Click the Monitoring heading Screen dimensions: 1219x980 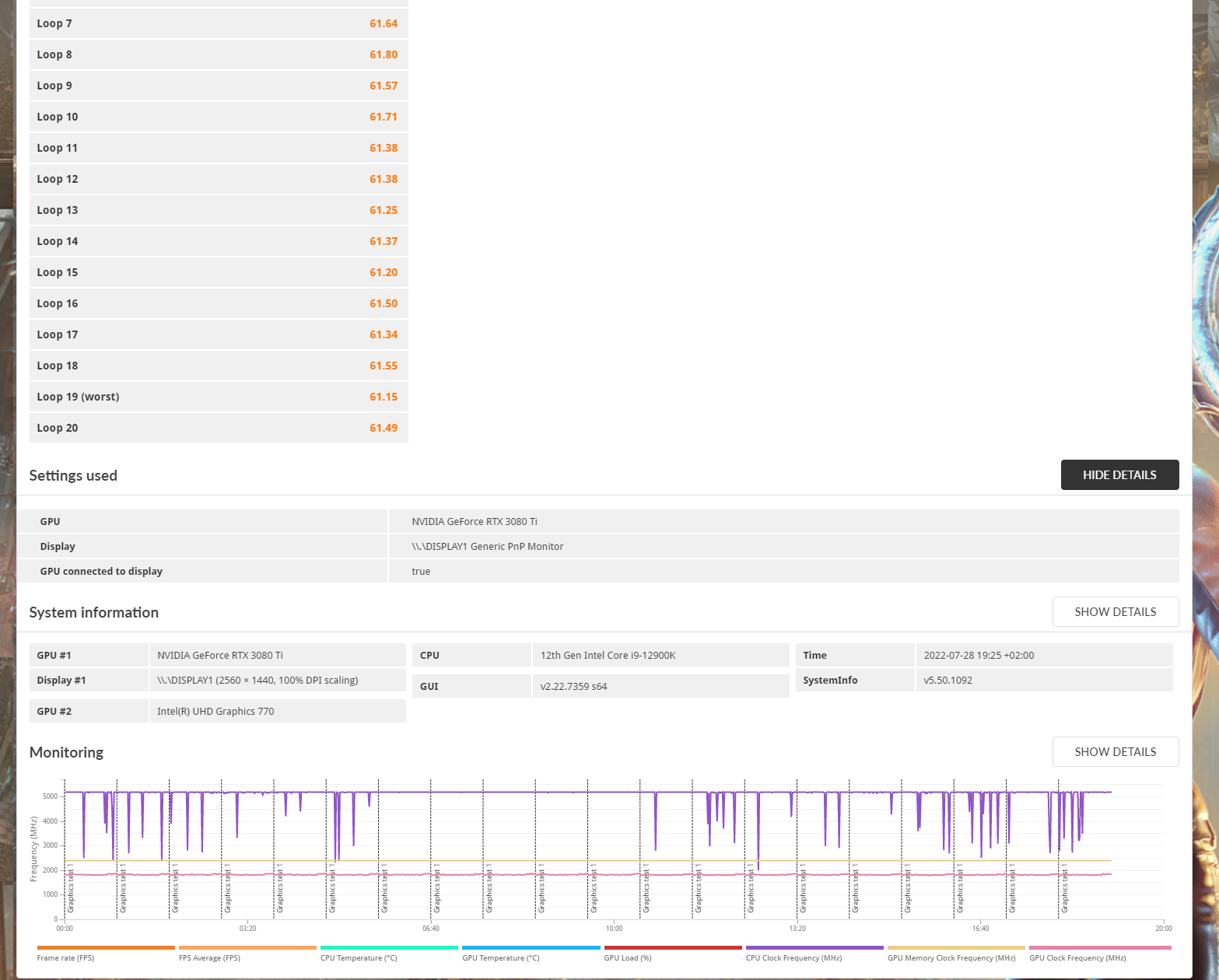pyautogui.click(x=66, y=752)
